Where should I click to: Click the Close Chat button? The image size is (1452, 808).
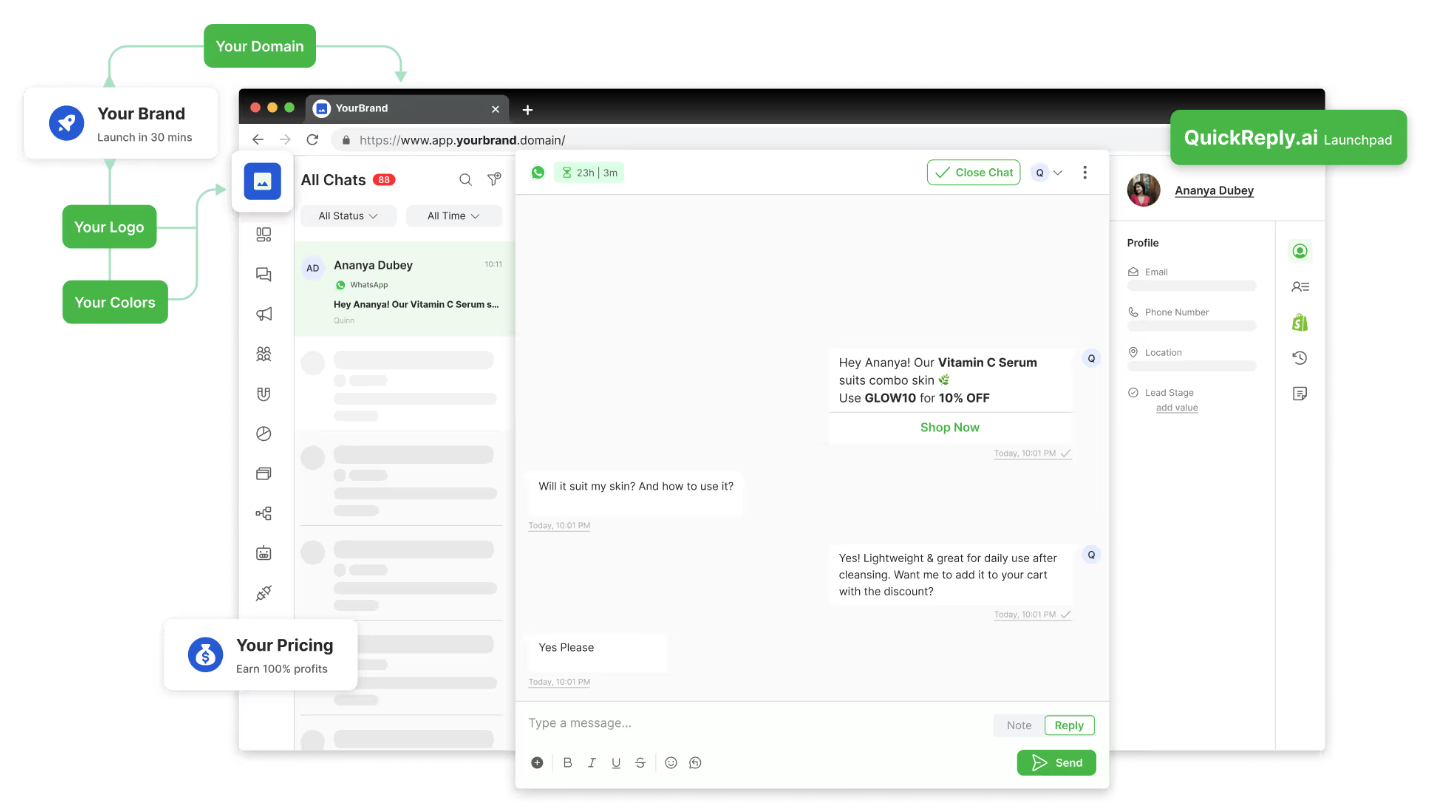click(x=974, y=172)
